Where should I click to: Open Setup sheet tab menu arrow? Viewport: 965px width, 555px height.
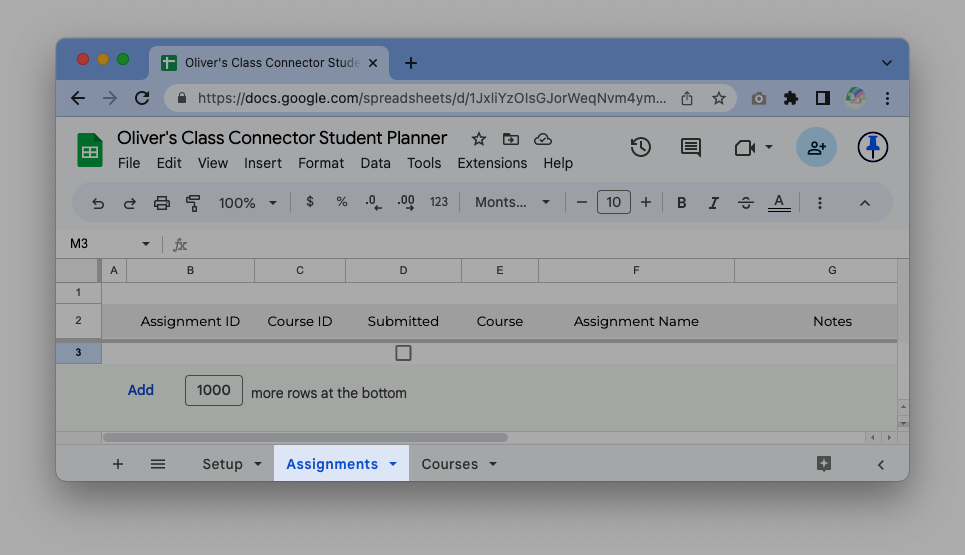258,464
